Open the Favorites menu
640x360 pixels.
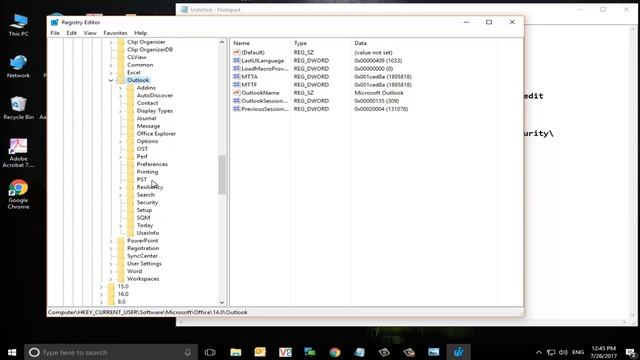(x=115, y=33)
